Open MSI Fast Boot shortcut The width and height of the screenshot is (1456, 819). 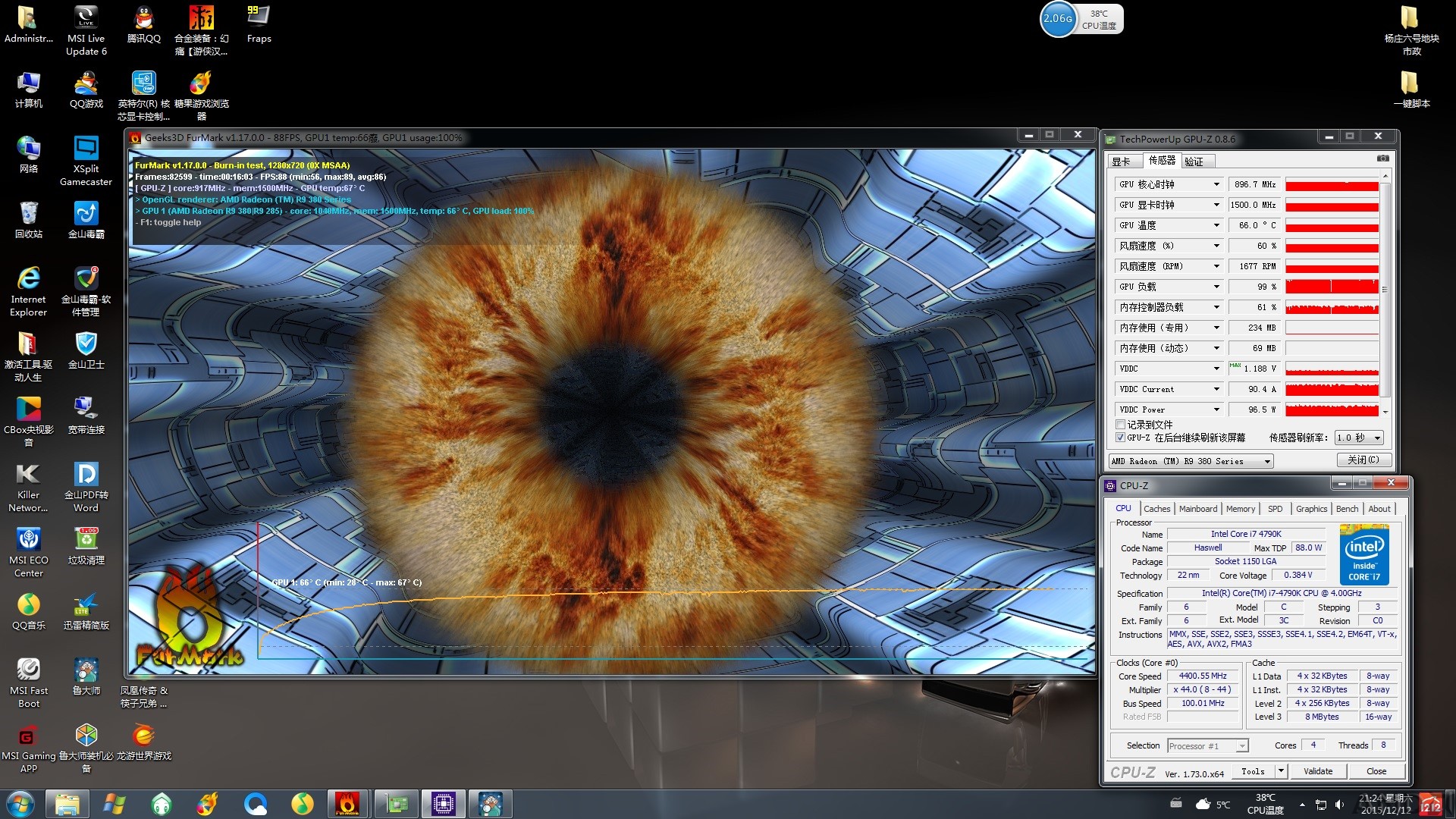pyautogui.click(x=28, y=682)
